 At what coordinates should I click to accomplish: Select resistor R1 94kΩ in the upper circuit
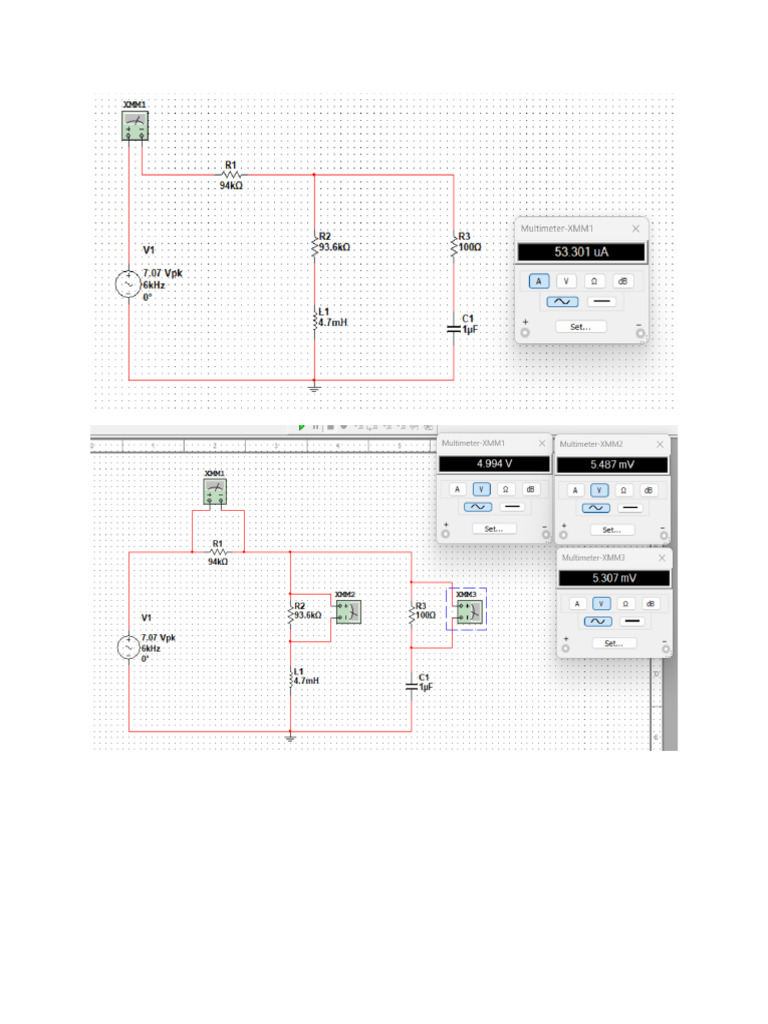[x=231, y=175]
